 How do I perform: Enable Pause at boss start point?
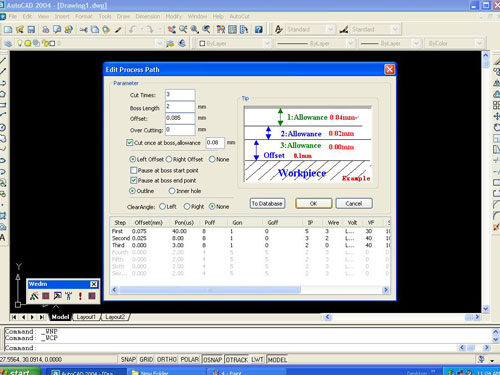coord(133,170)
